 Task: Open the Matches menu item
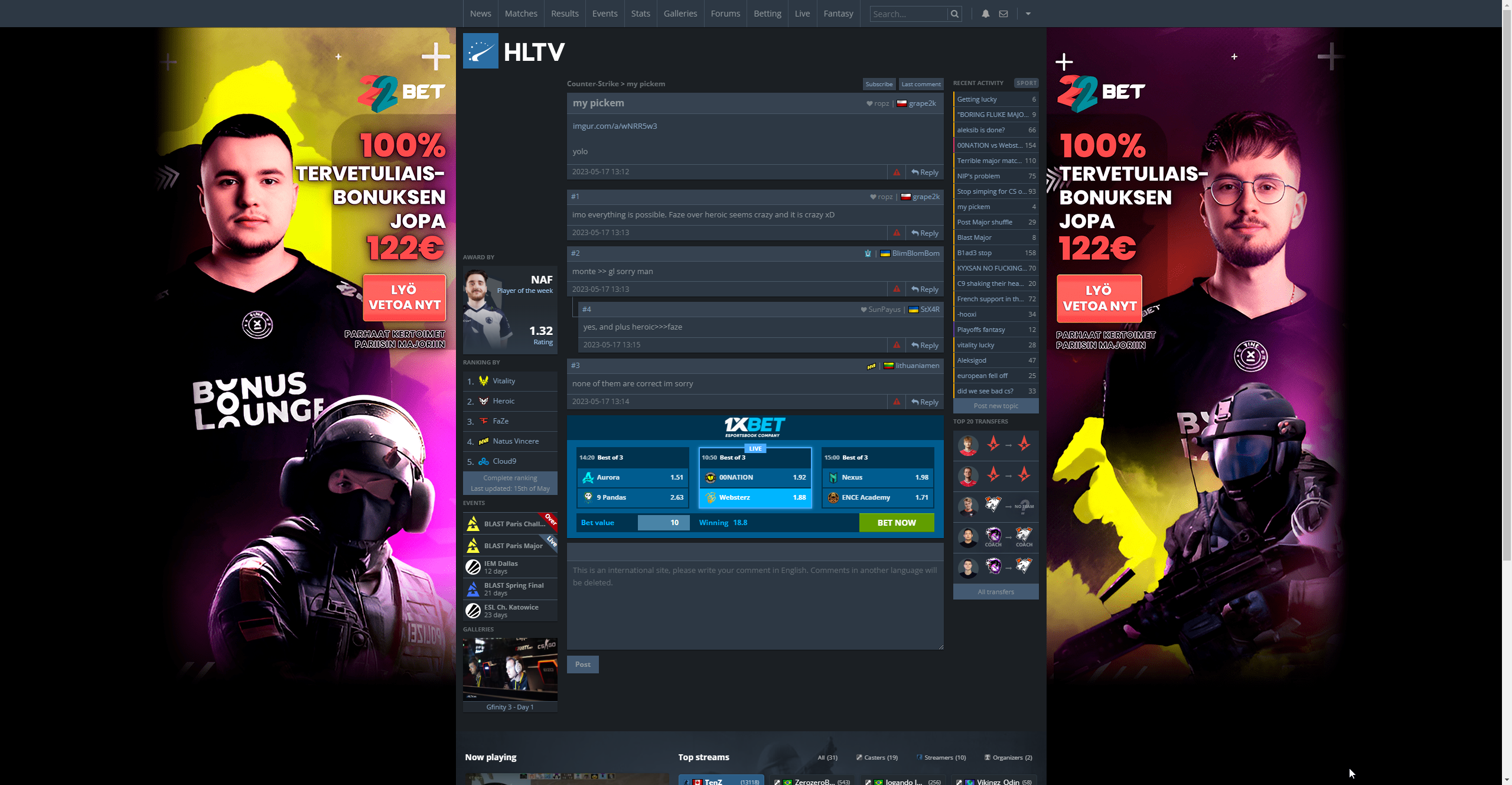[521, 14]
